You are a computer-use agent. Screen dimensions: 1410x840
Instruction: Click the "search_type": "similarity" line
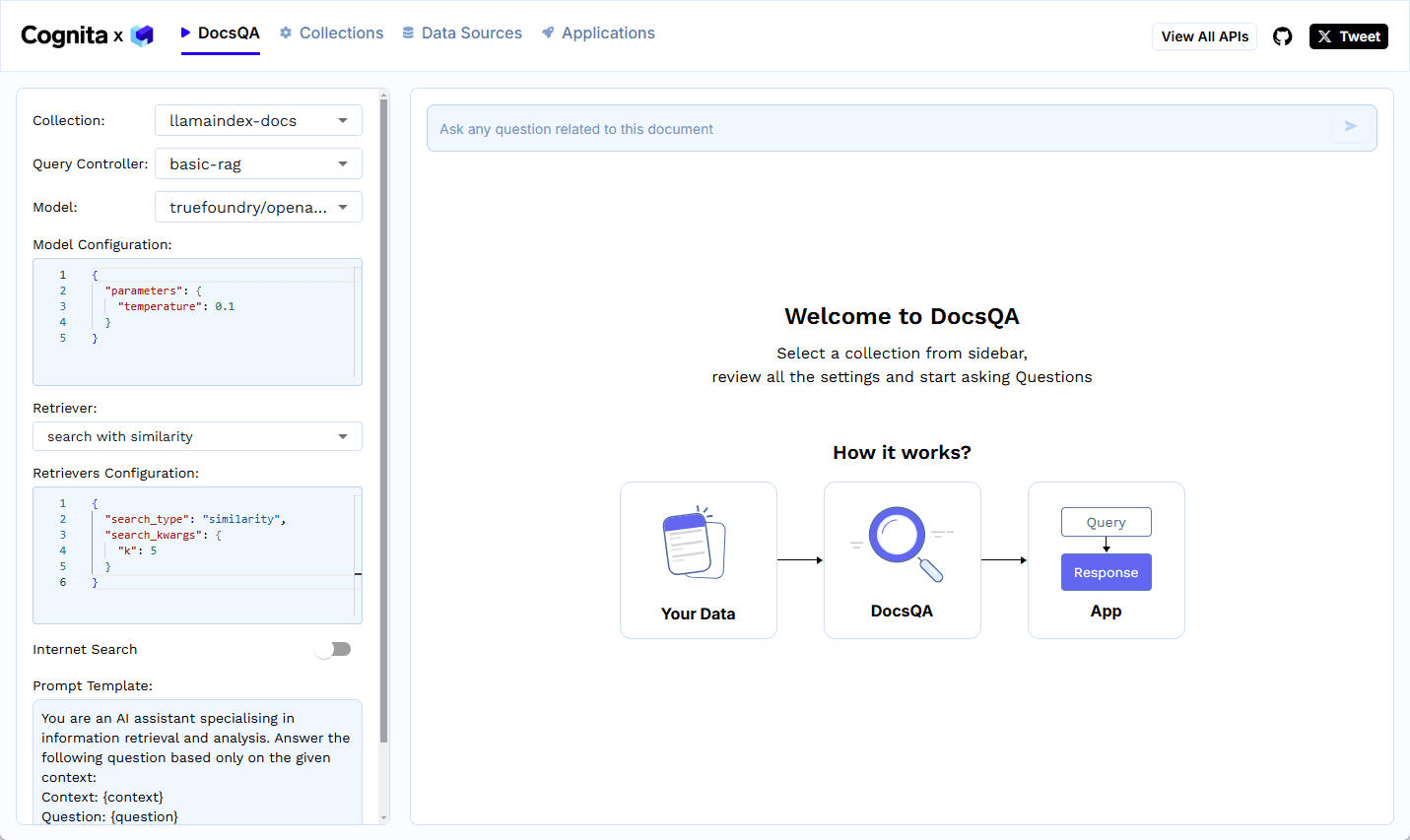click(195, 519)
